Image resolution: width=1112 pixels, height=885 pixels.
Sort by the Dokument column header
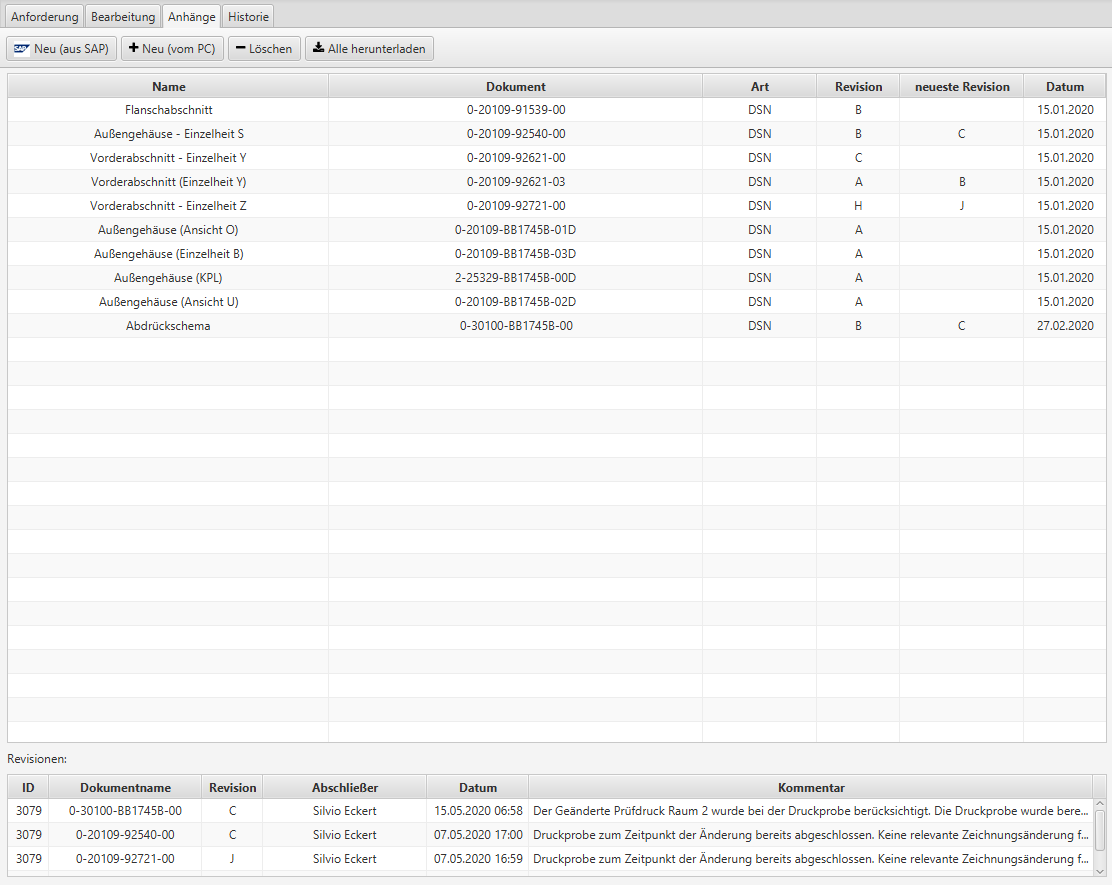[x=515, y=87]
